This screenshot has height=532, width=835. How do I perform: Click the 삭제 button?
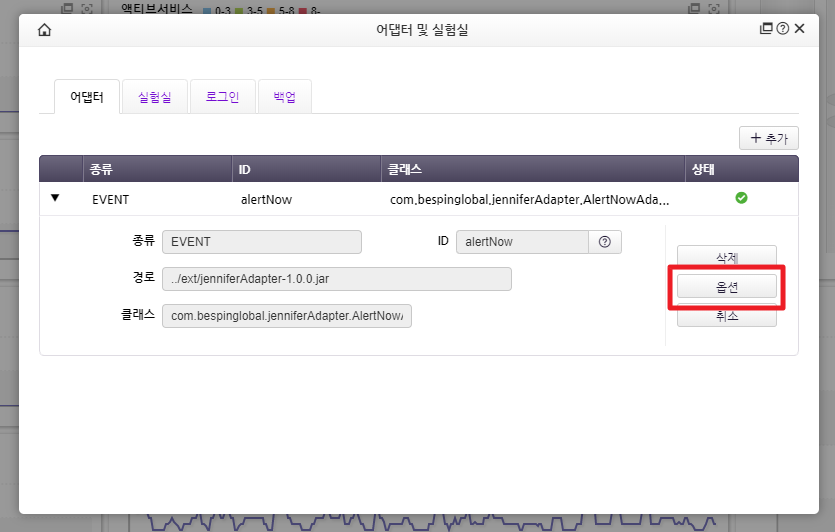click(726, 257)
